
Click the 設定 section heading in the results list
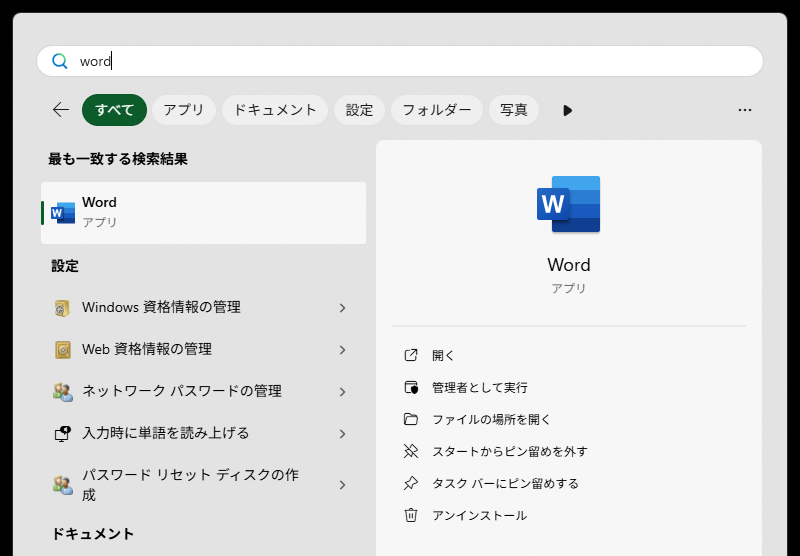65,266
